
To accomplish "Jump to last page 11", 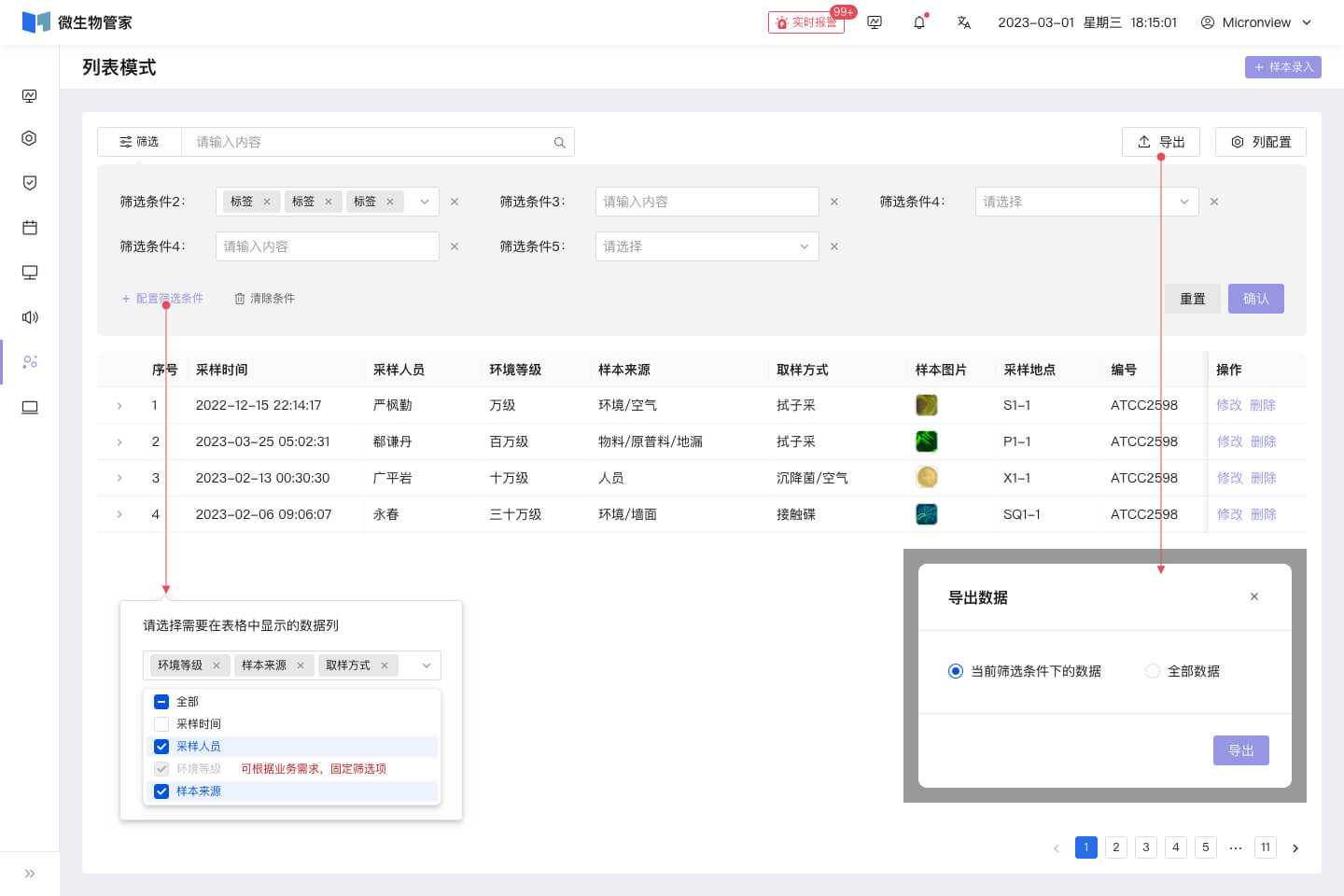I will coord(1265,847).
